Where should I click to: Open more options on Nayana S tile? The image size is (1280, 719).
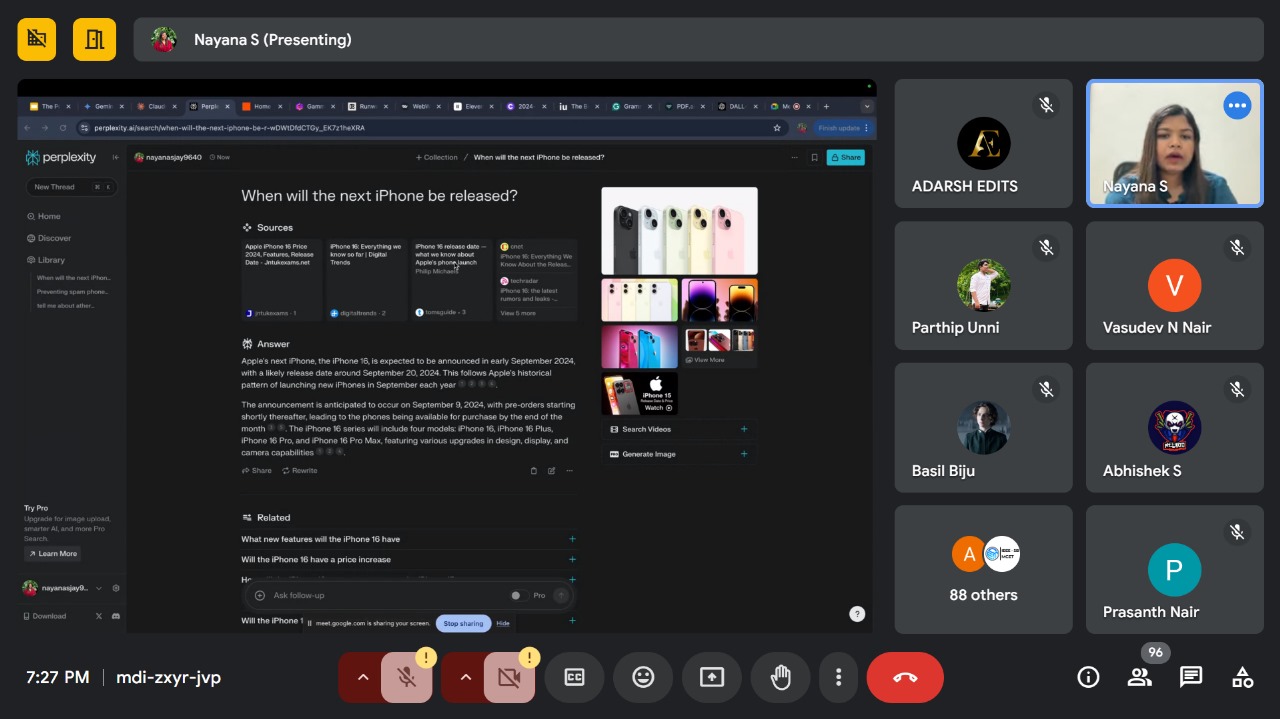pyautogui.click(x=1237, y=106)
